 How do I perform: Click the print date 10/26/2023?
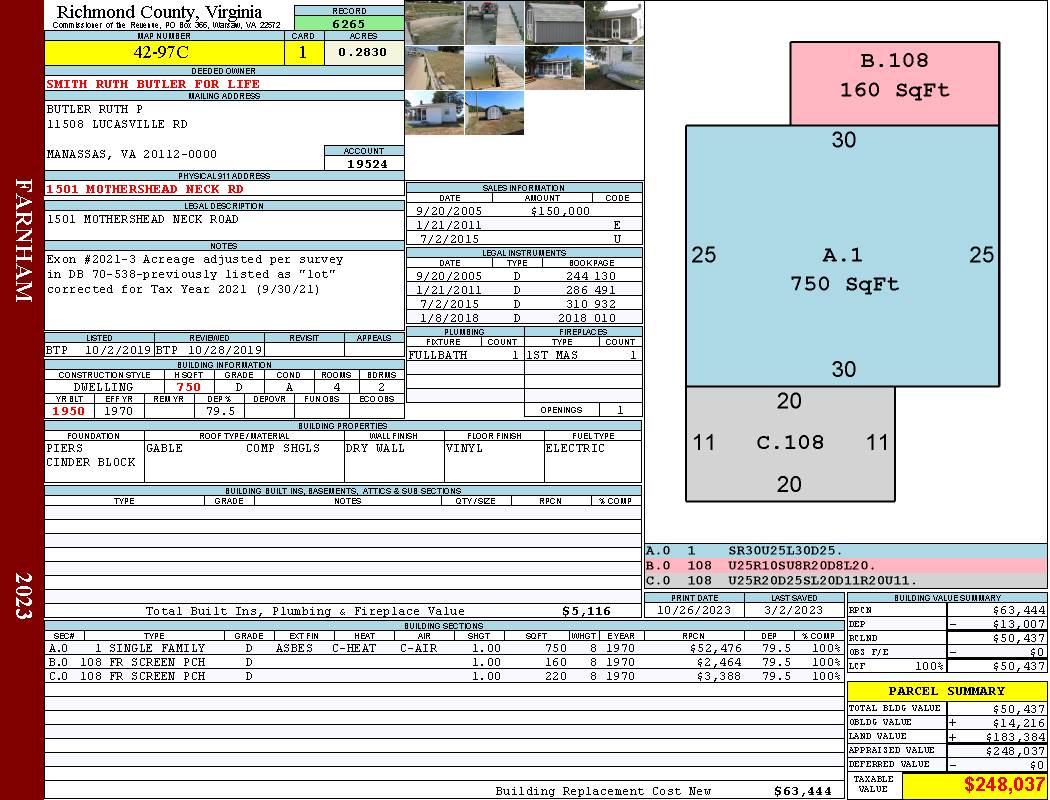click(x=694, y=610)
